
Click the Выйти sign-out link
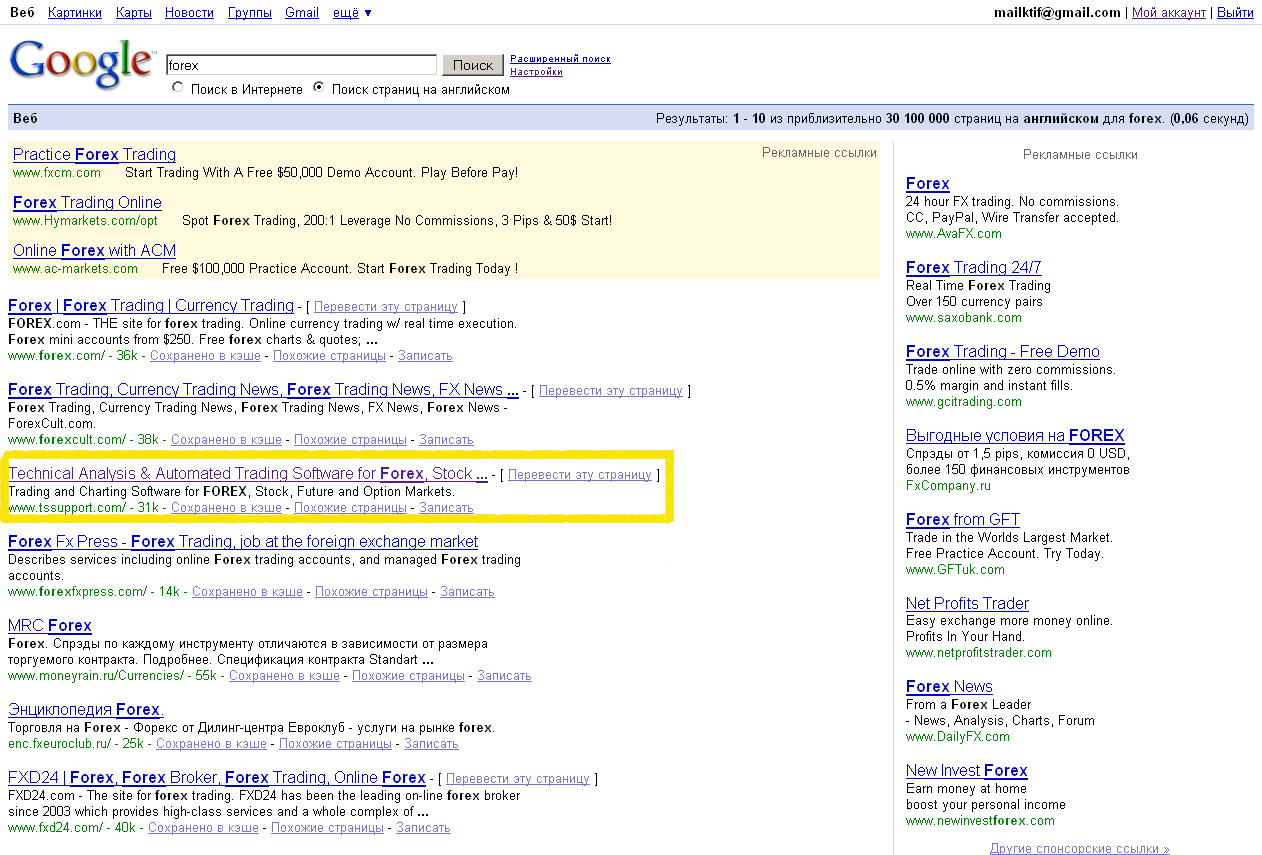pyautogui.click(x=1235, y=13)
